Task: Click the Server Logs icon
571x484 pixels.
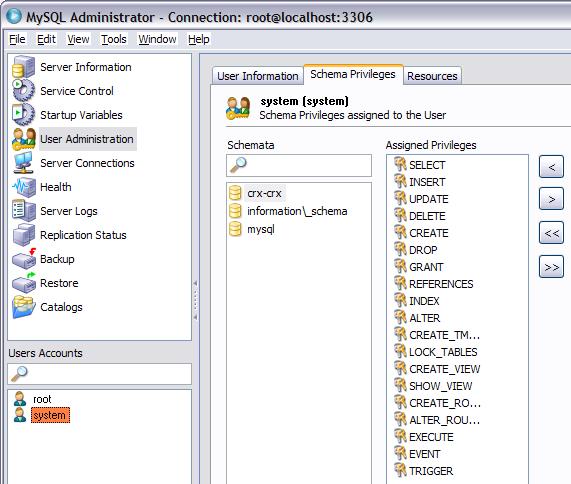Action: pyautogui.click(x=24, y=210)
